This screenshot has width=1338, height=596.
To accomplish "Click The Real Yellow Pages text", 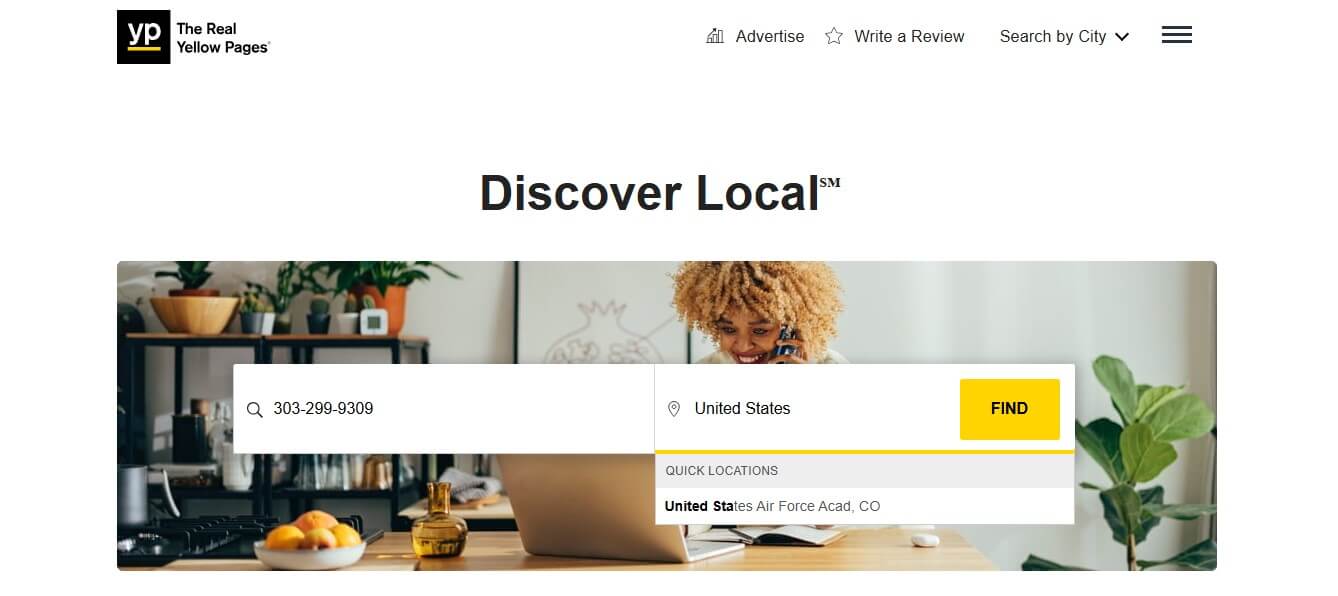I will tap(223, 38).
